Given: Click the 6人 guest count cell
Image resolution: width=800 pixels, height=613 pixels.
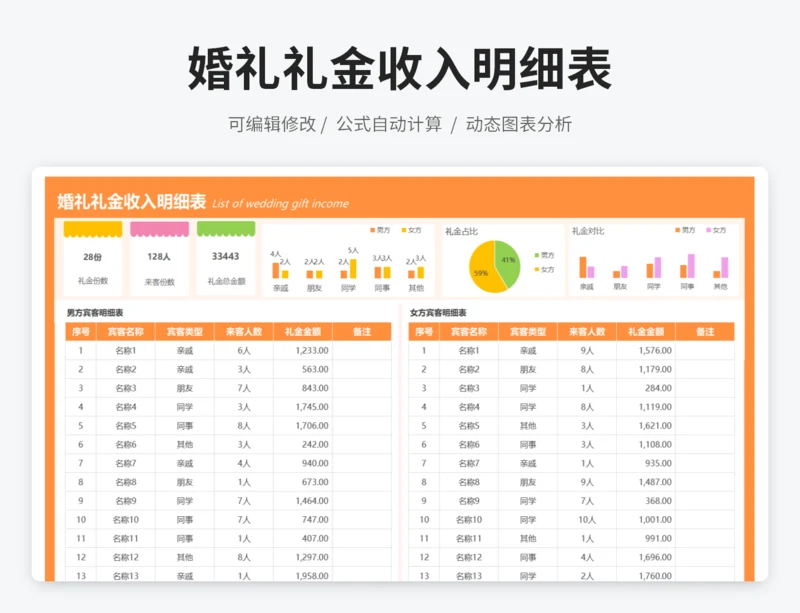Looking at the screenshot, I should coord(244,351).
